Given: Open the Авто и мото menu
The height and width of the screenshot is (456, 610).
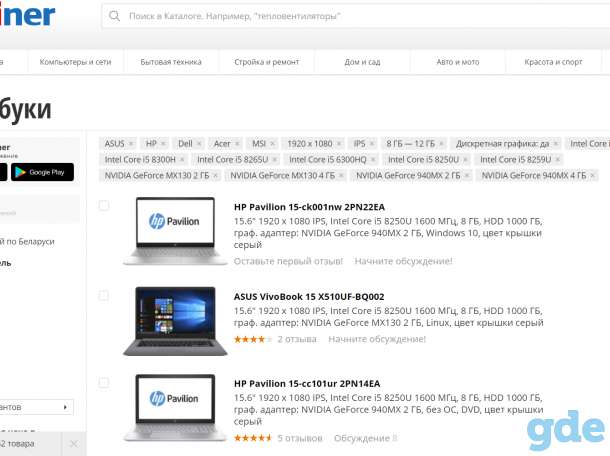Looking at the screenshot, I should (458, 62).
